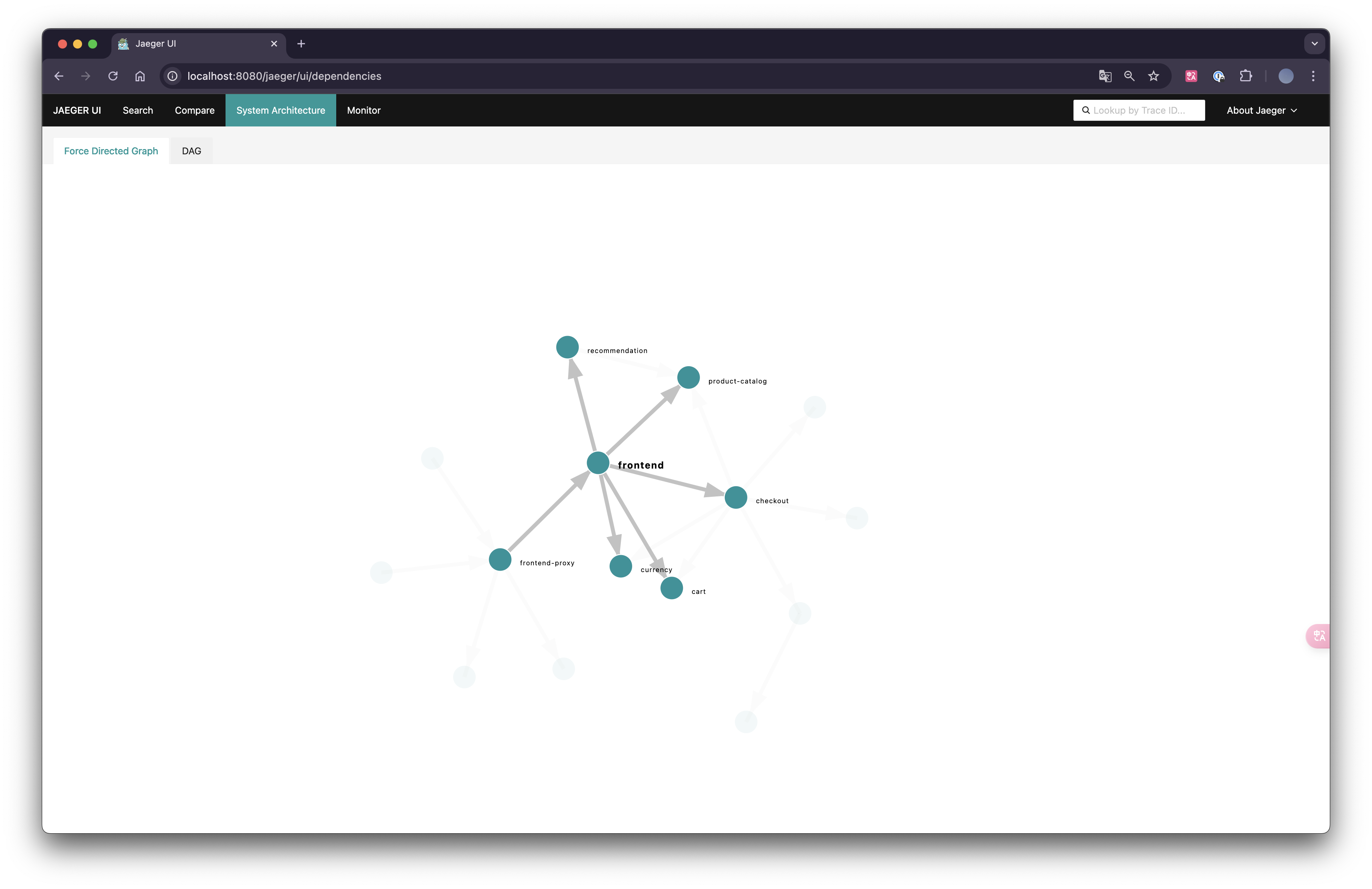Go to the Compare page
This screenshot has width=1372, height=889.
(194, 110)
